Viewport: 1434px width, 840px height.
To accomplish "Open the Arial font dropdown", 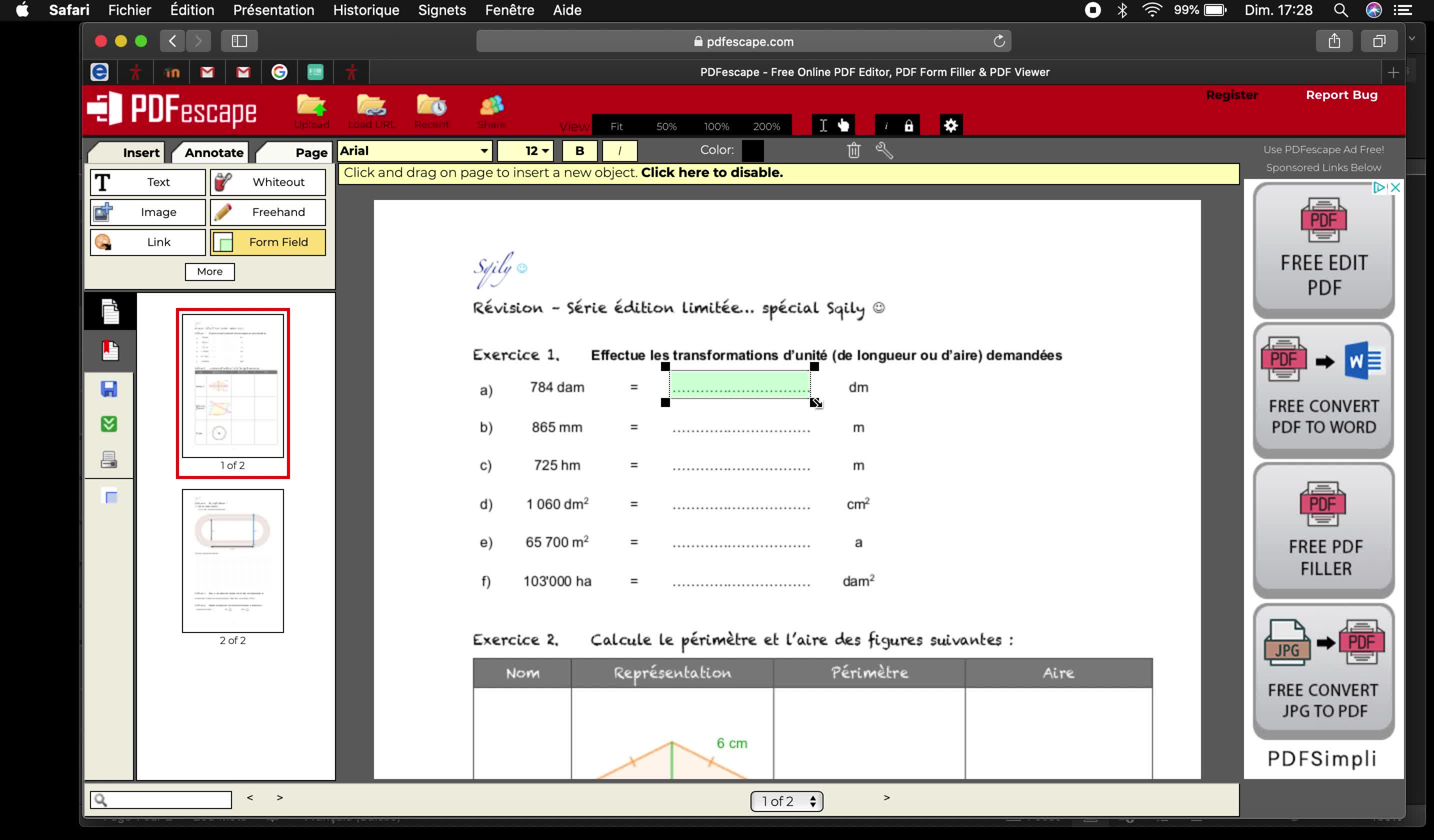I will 414,151.
